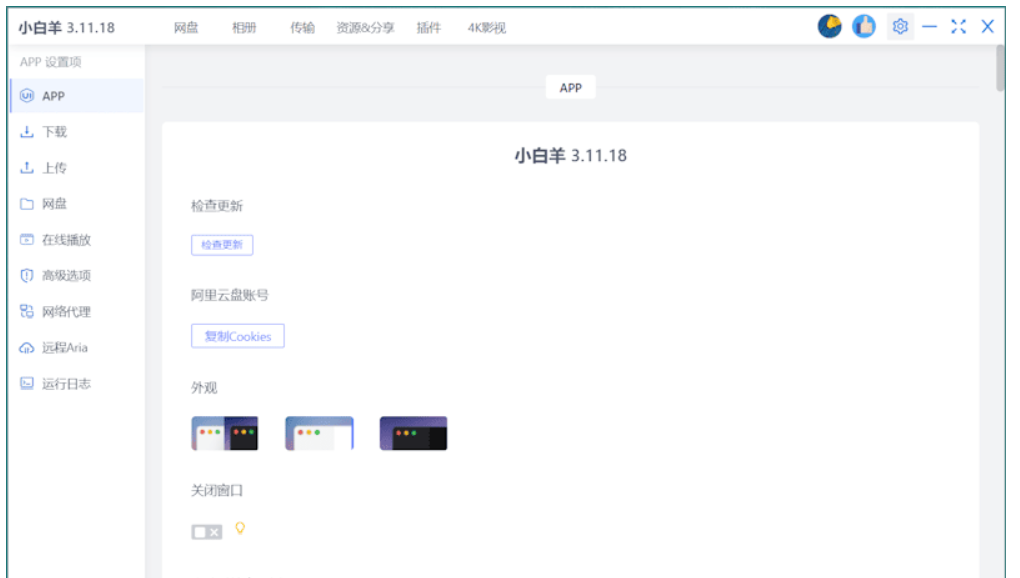This screenshot has height=578, width=1020.
Task: Click the 复制Cookies button
Action: click(x=237, y=336)
